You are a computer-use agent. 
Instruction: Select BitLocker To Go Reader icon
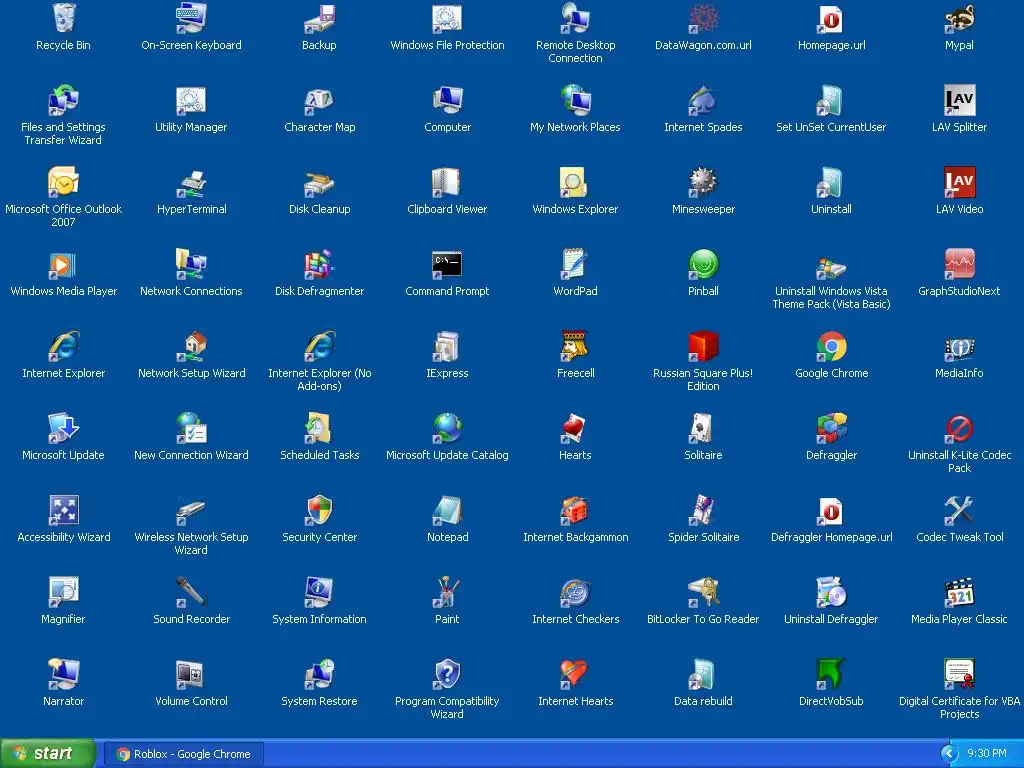click(703, 592)
